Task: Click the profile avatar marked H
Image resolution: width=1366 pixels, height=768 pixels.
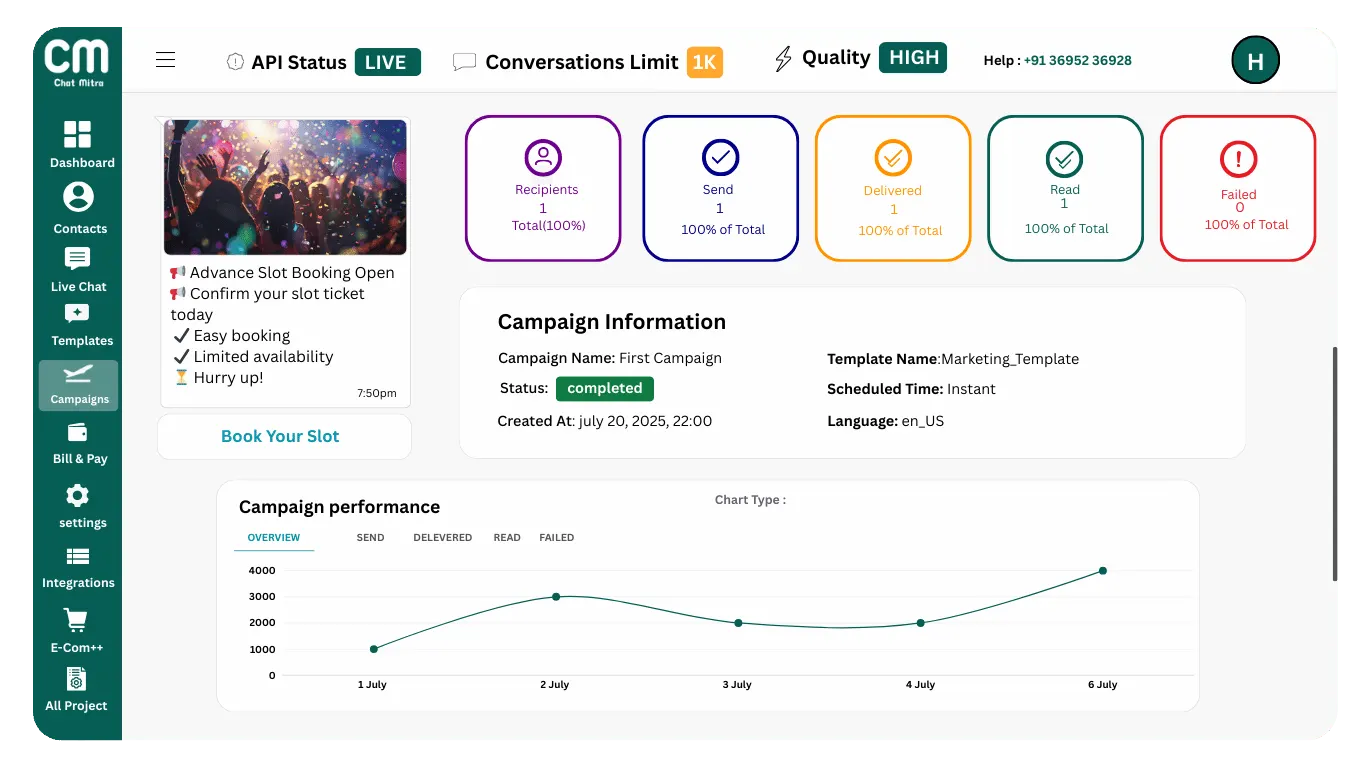Action: tap(1255, 60)
